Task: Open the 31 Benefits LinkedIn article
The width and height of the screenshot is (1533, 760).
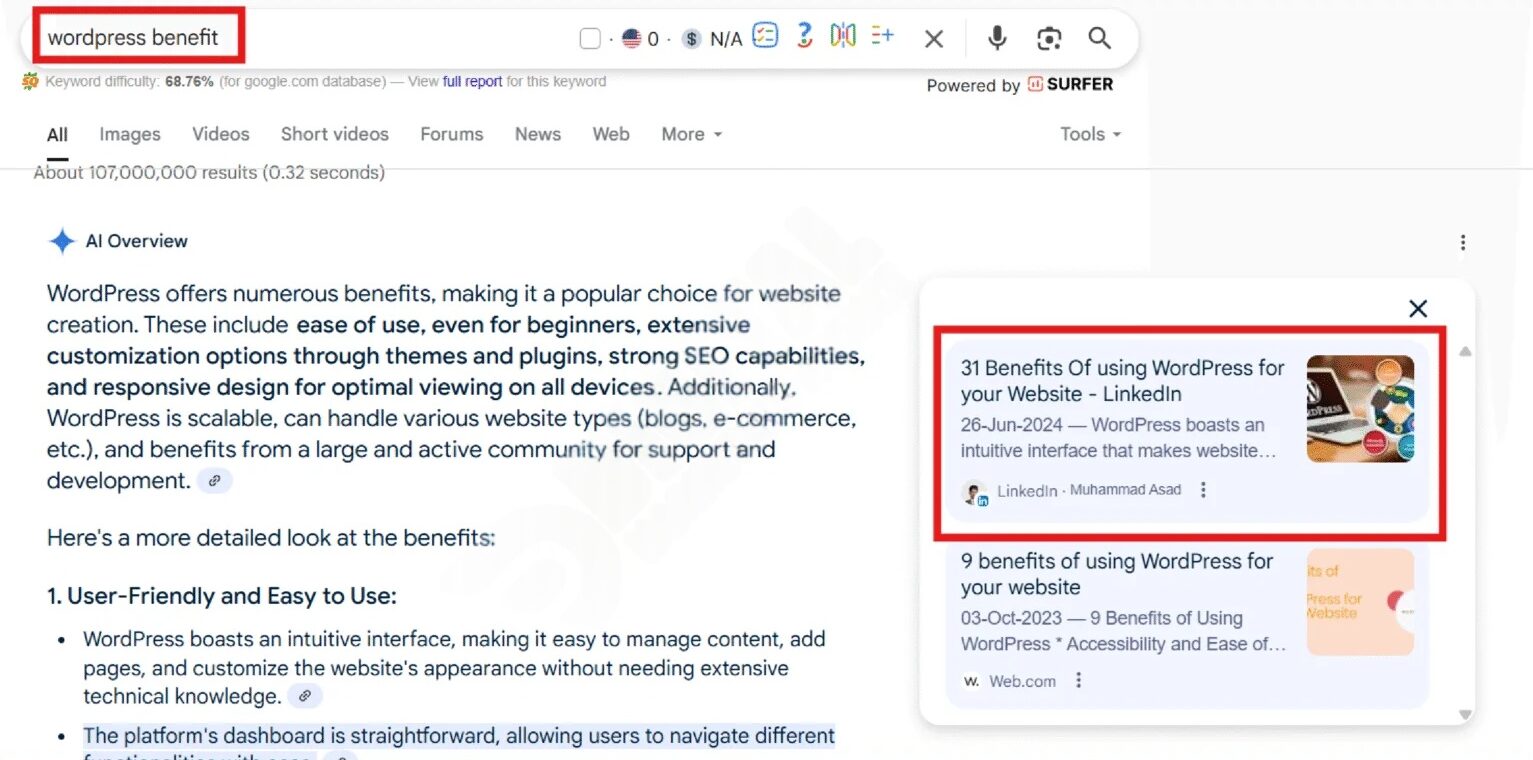Action: point(1121,380)
